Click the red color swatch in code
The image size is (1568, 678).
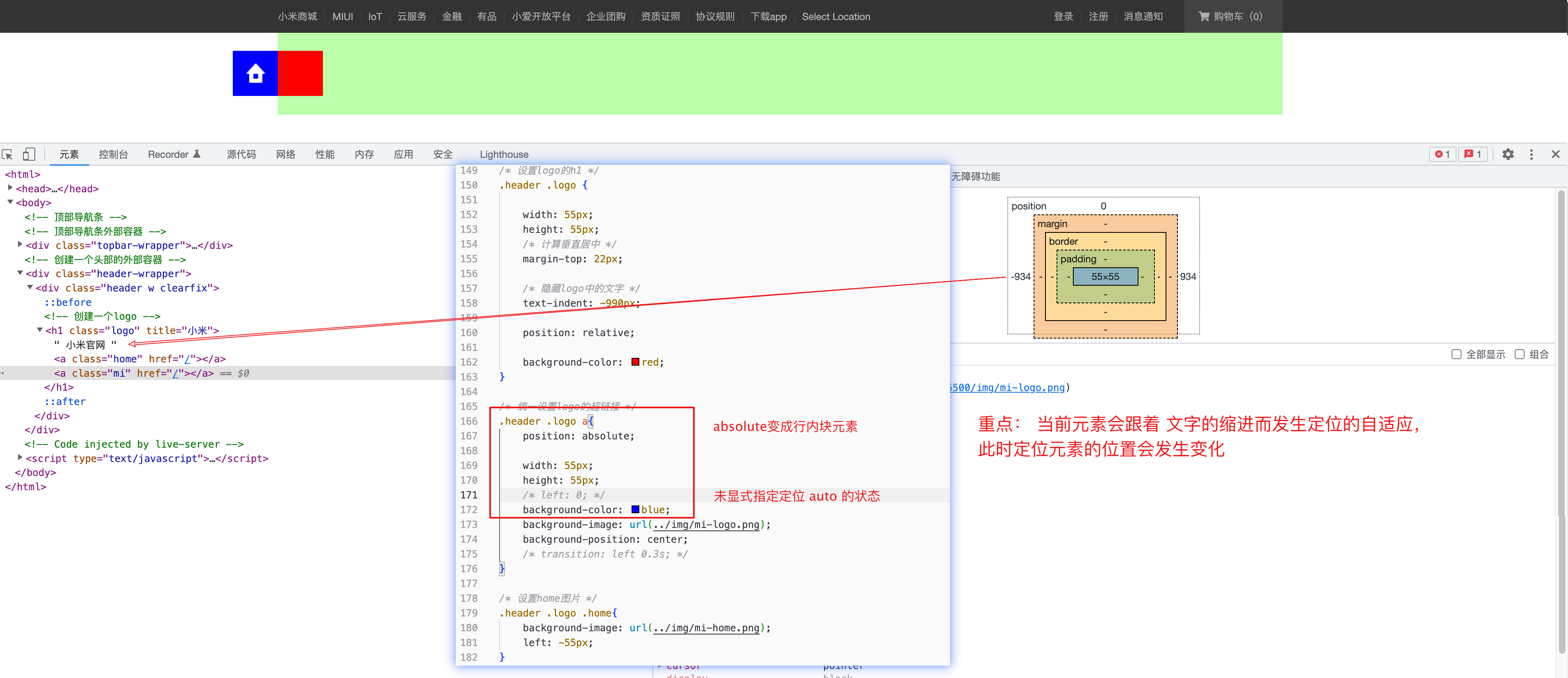pos(635,362)
